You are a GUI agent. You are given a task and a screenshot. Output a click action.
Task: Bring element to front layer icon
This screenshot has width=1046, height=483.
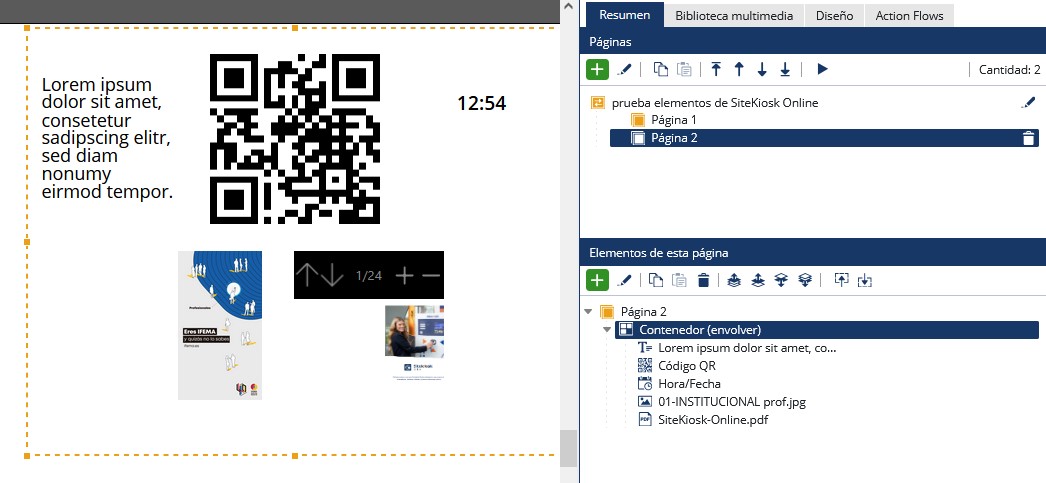[x=734, y=281]
